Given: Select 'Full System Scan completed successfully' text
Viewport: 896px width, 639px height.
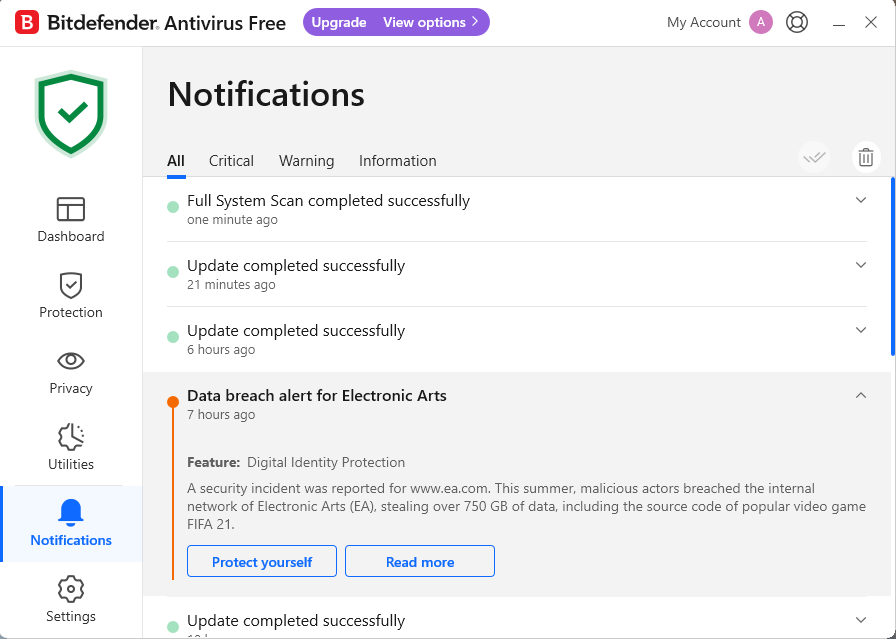Looking at the screenshot, I should point(328,201).
